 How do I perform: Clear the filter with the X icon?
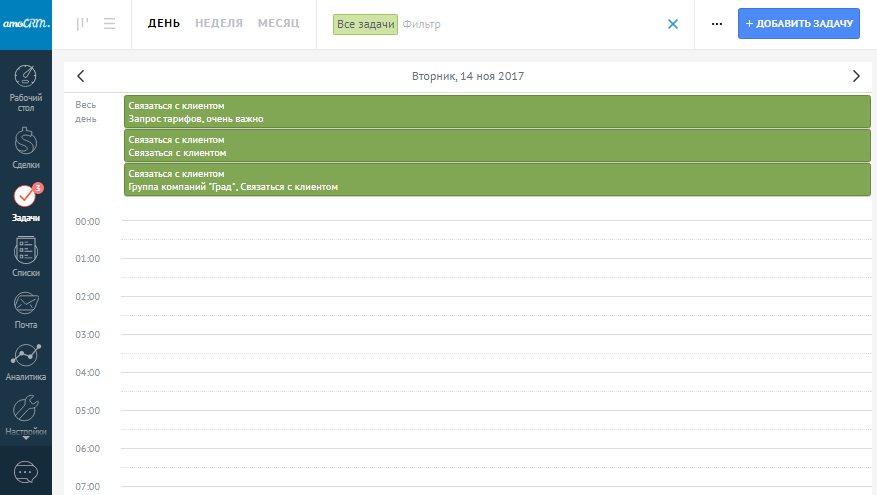pyautogui.click(x=672, y=24)
